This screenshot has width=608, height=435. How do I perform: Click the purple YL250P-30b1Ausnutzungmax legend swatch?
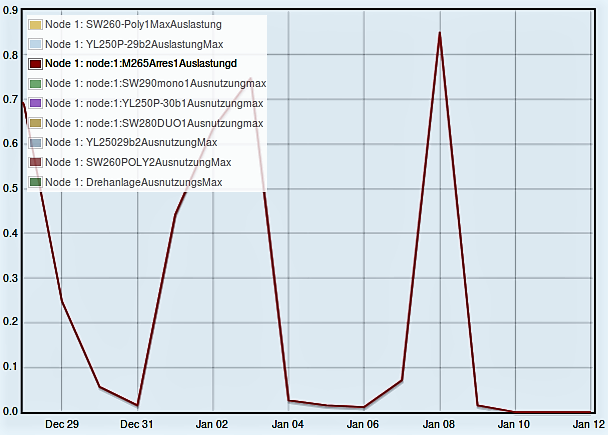coord(36,103)
